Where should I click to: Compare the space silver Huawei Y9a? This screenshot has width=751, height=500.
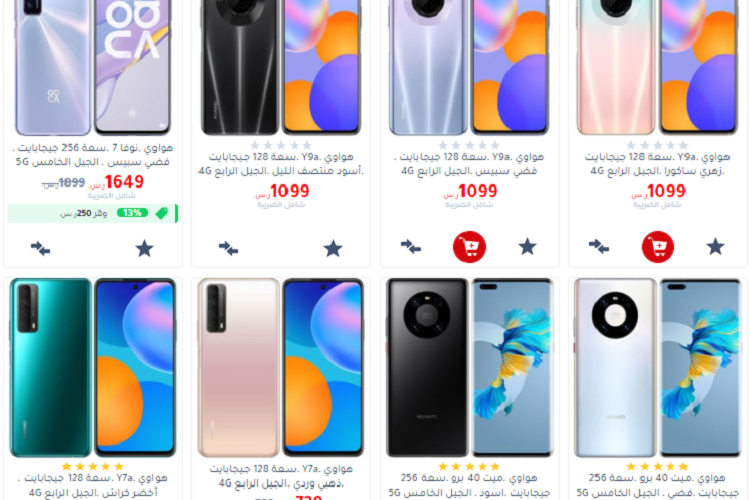pyautogui.click(x=411, y=247)
